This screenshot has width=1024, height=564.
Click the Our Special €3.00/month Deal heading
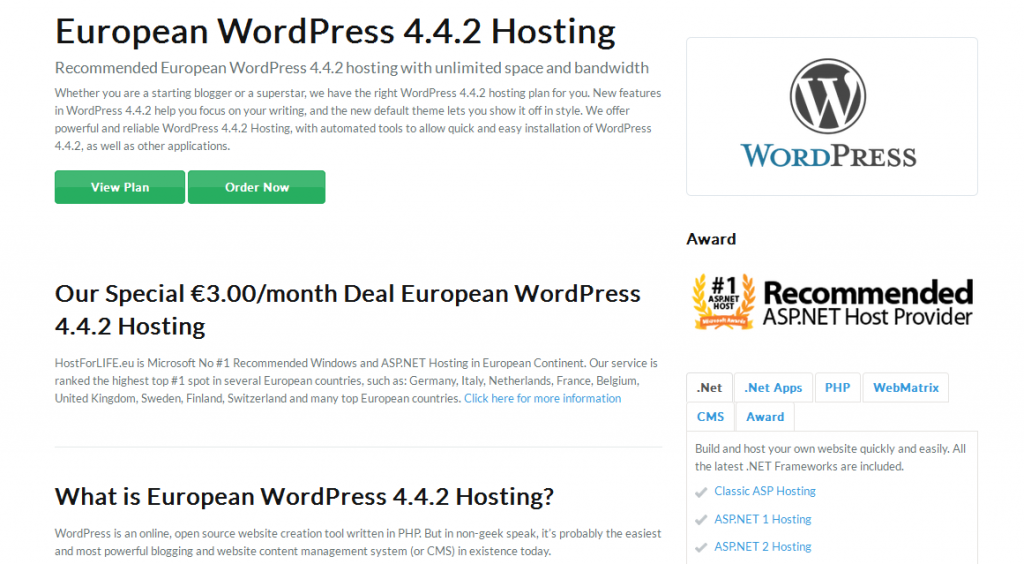(347, 309)
